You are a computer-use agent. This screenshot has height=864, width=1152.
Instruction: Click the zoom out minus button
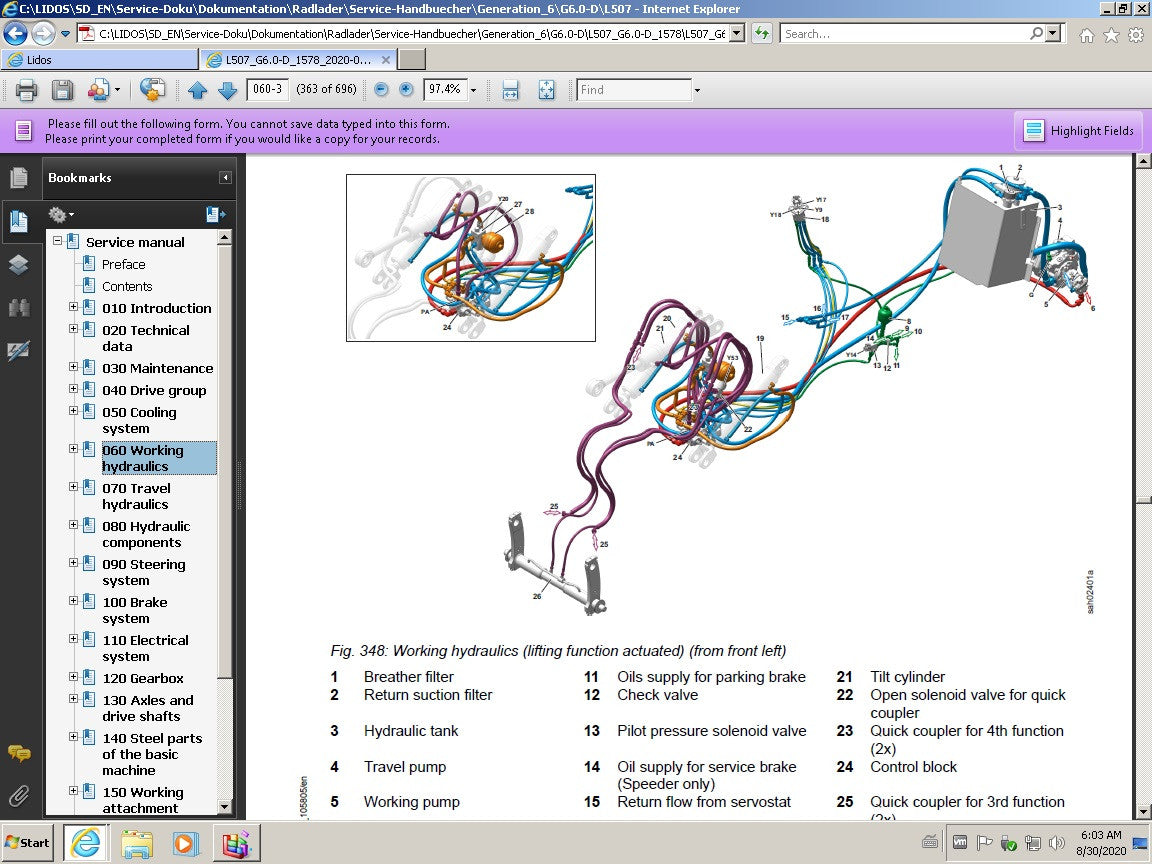(381, 89)
